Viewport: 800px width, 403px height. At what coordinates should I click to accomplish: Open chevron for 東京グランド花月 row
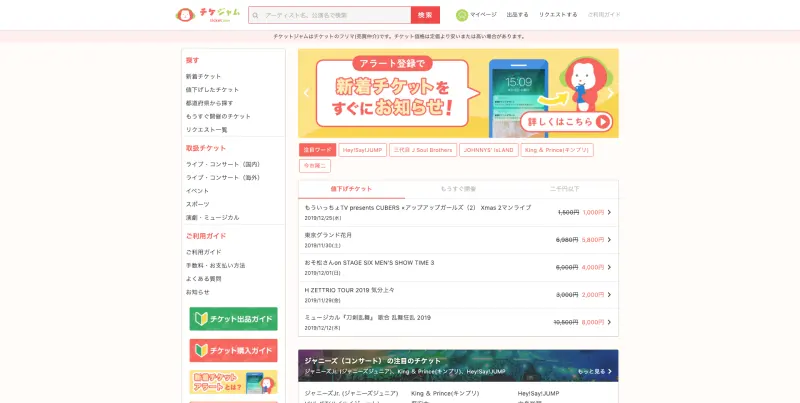(610, 240)
